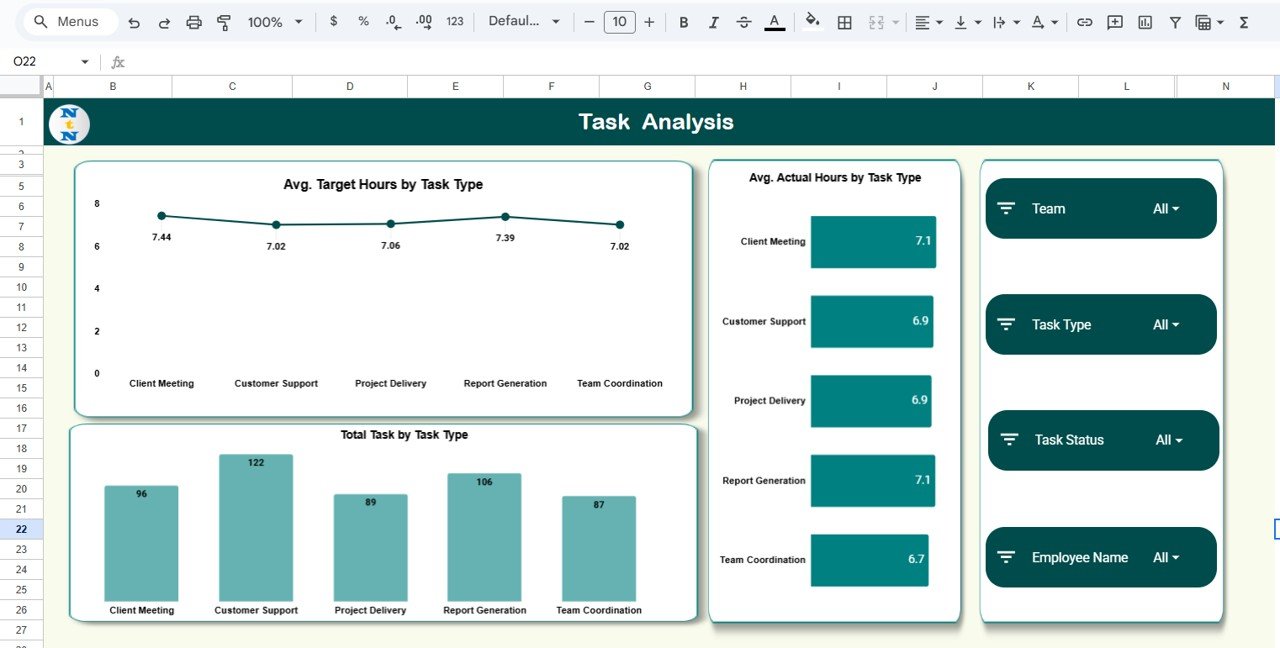The height and width of the screenshot is (648, 1280).
Task: Click the Create a filter icon
Action: pos(1175,21)
